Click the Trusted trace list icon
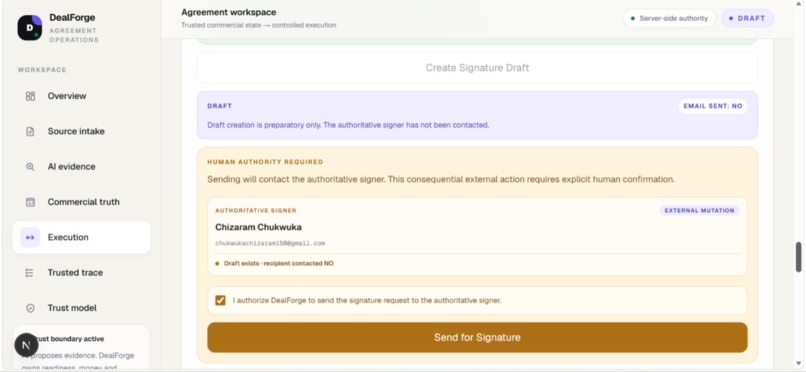This screenshot has height=372, width=806. pos(30,273)
